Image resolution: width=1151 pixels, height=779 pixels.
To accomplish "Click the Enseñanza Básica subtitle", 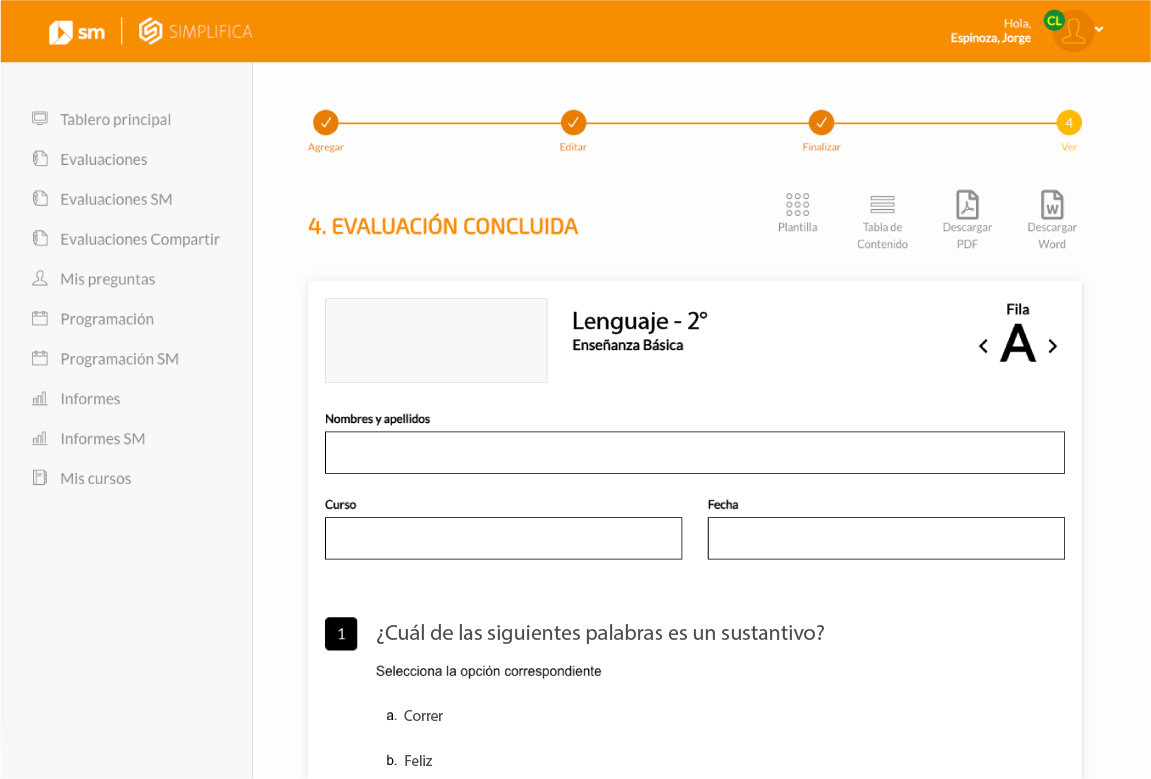I will click(x=628, y=345).
